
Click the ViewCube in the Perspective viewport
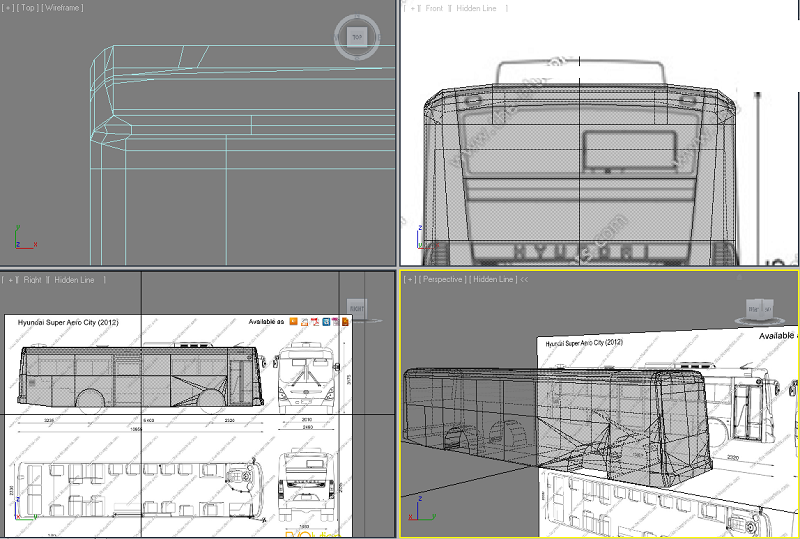pyautogui.click(x=760, y=310)
